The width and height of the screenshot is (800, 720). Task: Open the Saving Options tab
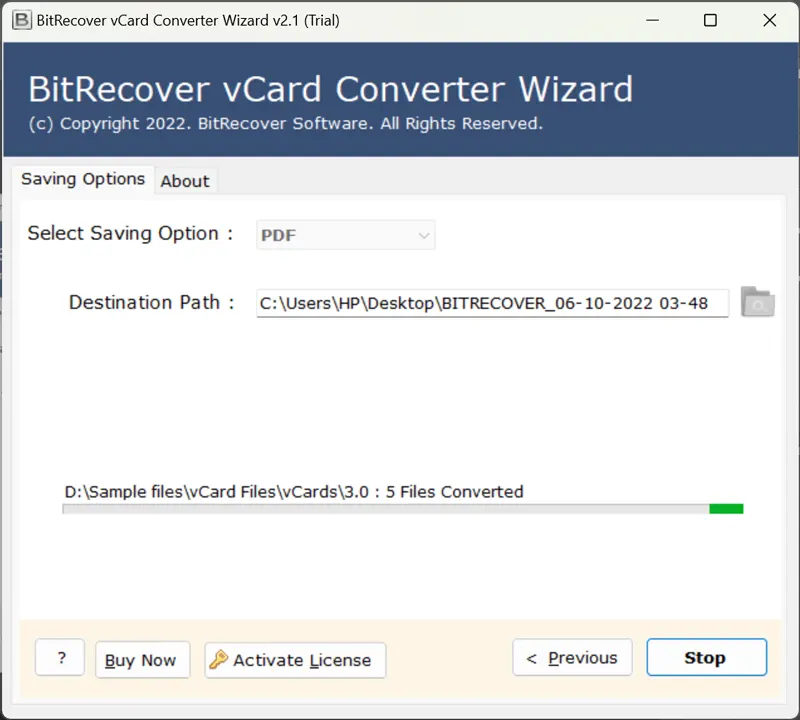(83, 179)
